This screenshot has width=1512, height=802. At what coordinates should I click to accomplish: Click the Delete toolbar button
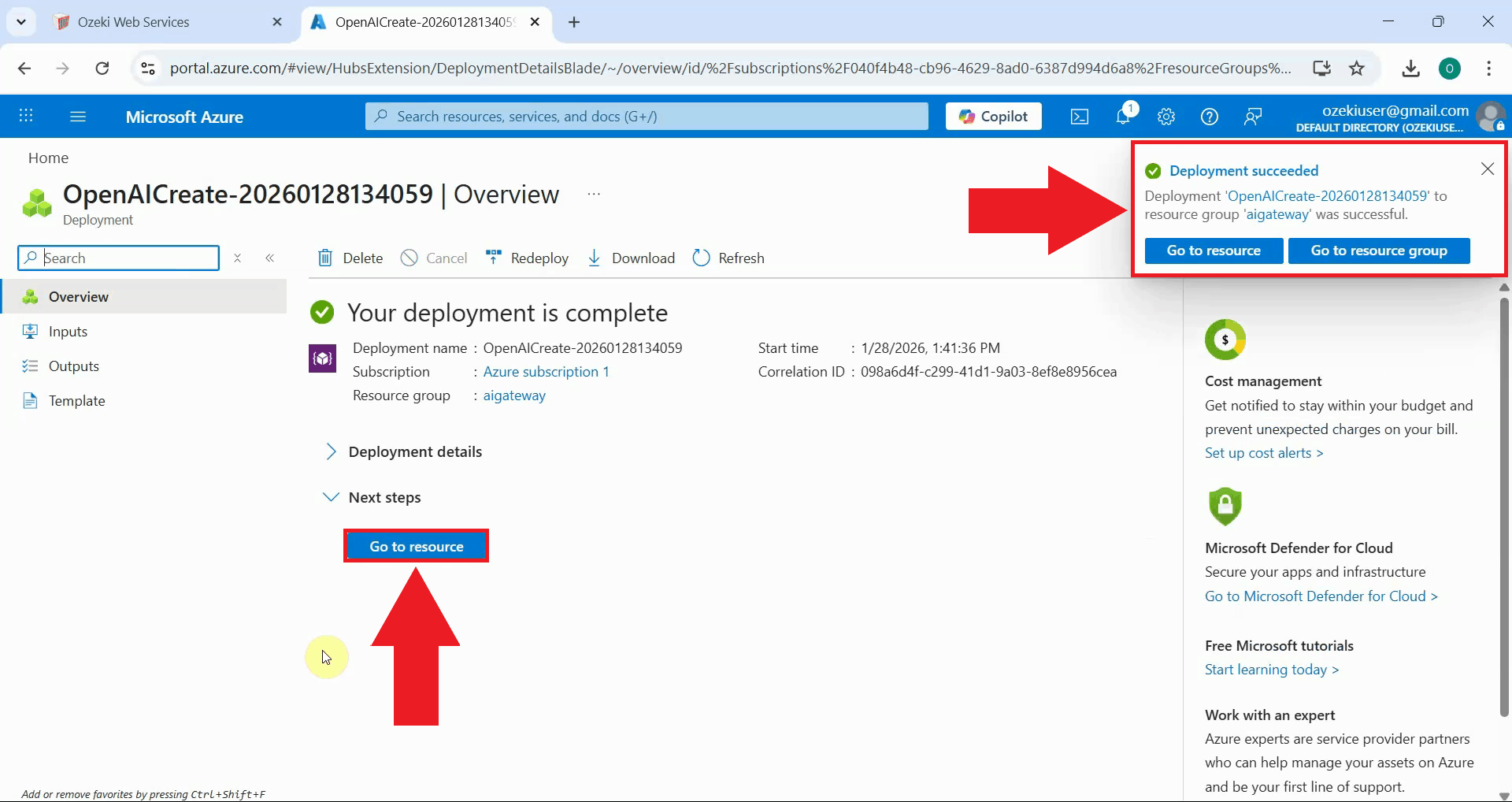coord(350,258)
